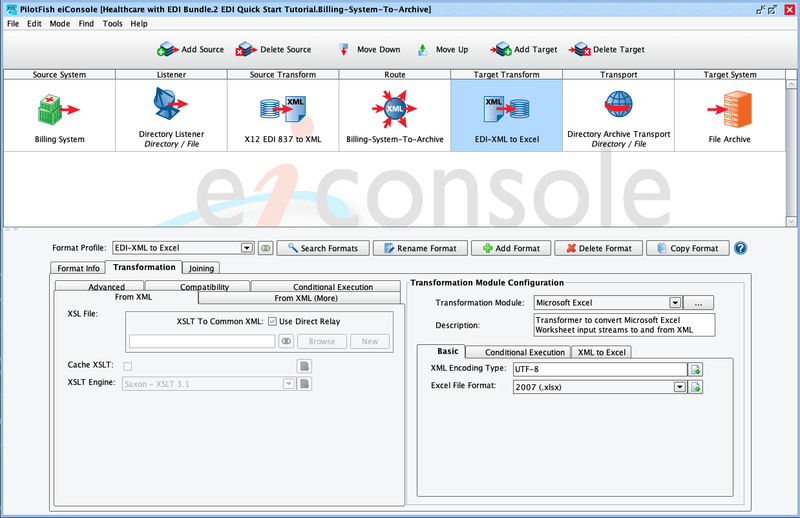Click Delete Target in the toolbar
The image size is (800, 518).
(607, 50)
